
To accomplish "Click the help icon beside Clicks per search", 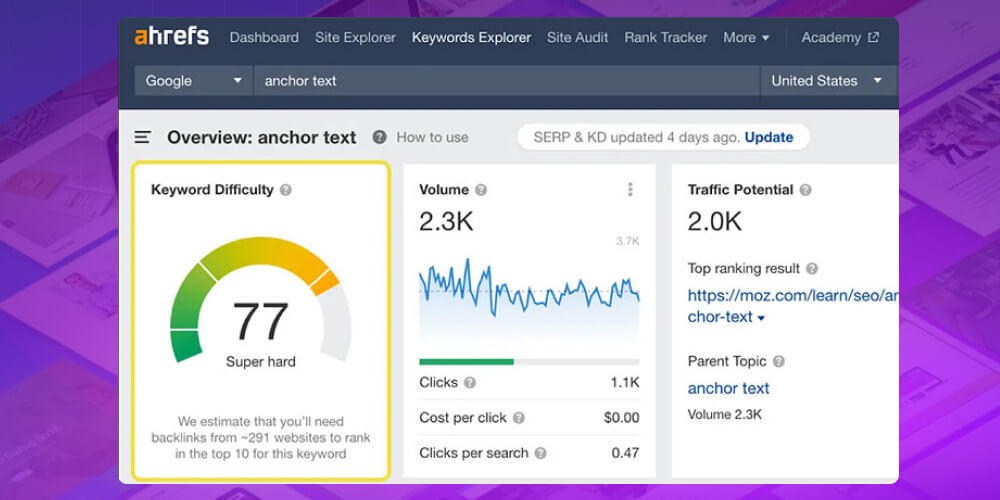I will pos(540,453).
